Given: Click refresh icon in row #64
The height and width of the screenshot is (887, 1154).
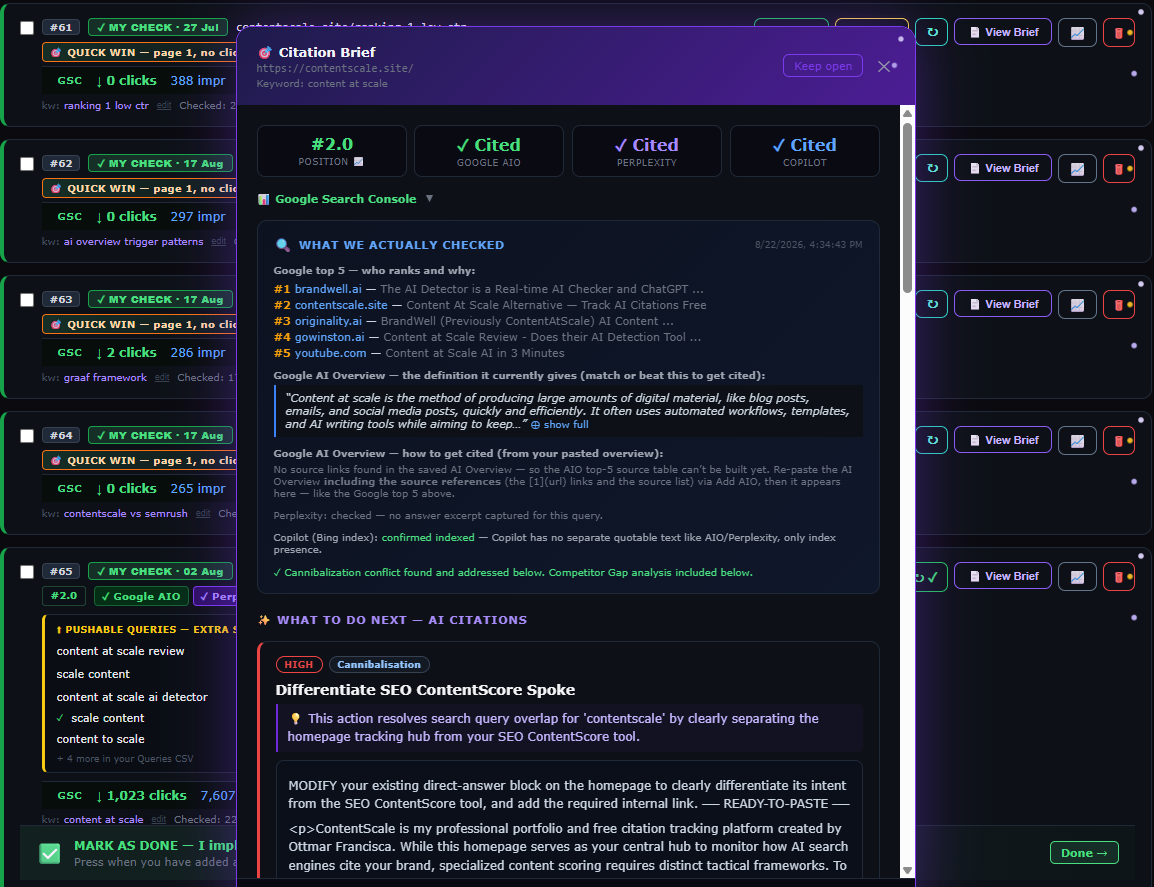Looking at the screenshot, I should pos(932,440).
